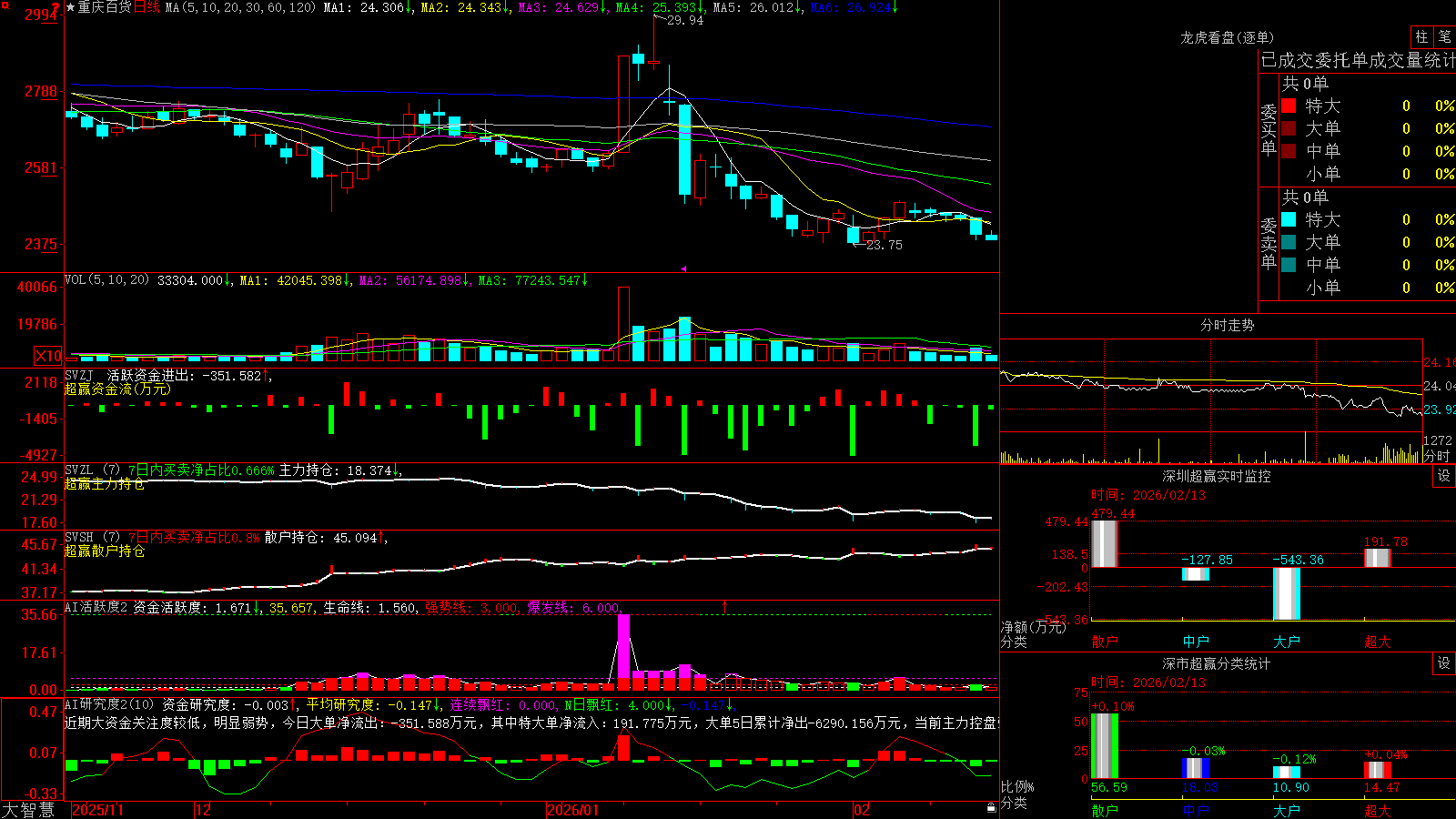Click the dark red 大单 swatch under 委买单
This screenshot has width=1456, height=819.
click(x=1289, y=128)
